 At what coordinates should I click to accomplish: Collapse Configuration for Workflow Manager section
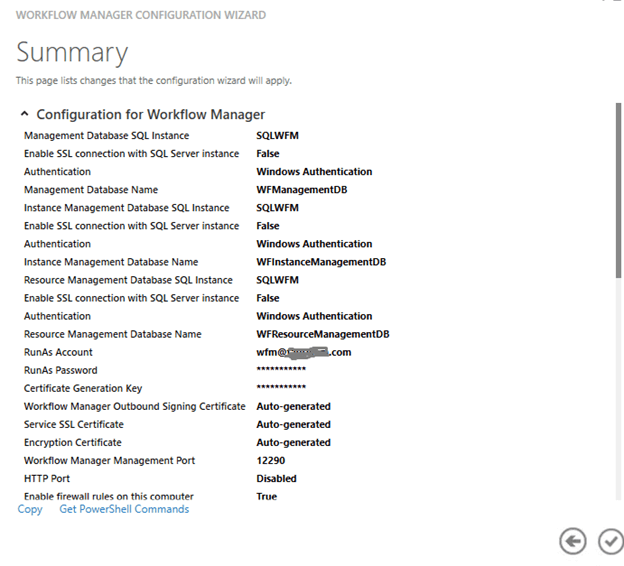pyautogui.click(x=24, y=114)
